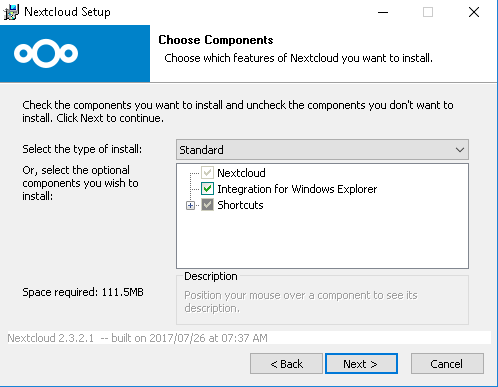Select Integration for Windows Explorer item
This screenshot has height=387, width=498.
(x=297, y=189)
